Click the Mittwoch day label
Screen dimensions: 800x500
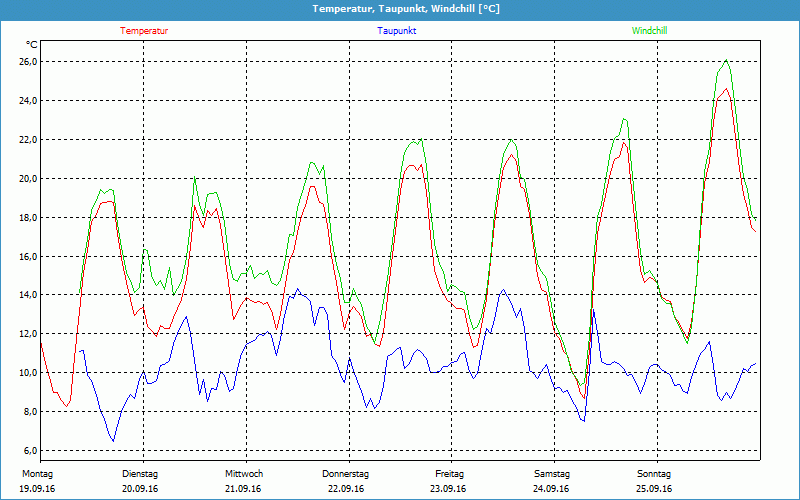coord(244,474)
